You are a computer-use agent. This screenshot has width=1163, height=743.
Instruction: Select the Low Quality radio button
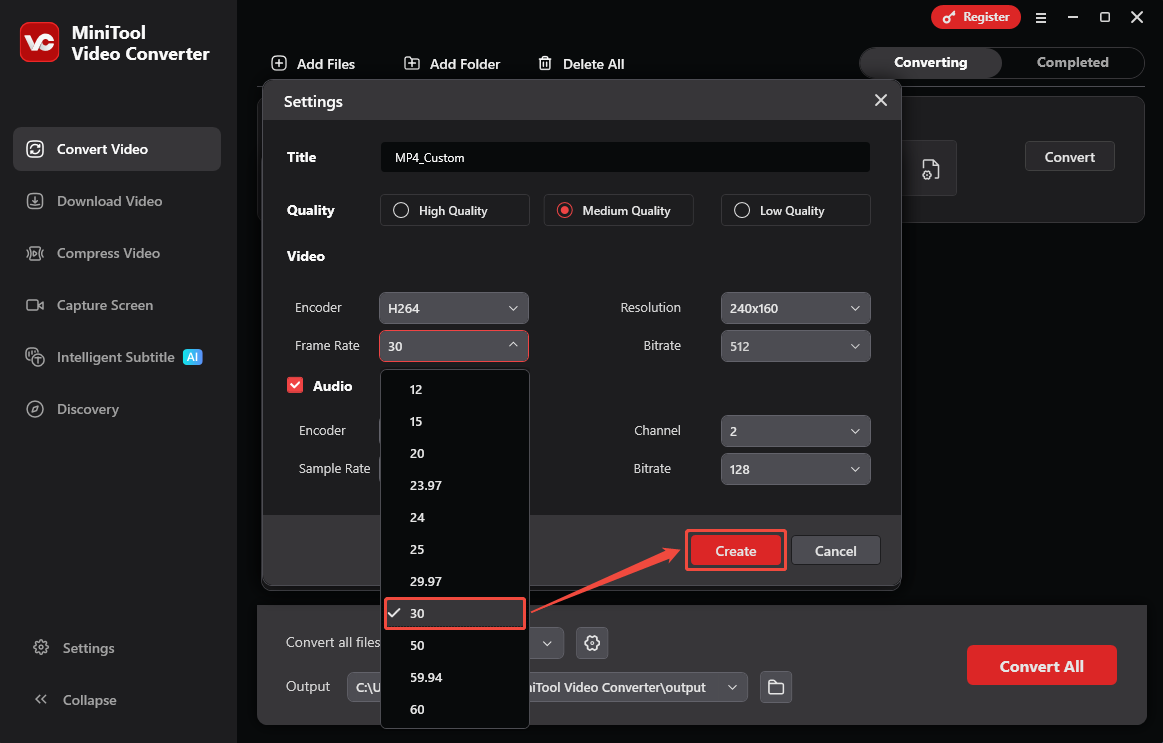742,210
